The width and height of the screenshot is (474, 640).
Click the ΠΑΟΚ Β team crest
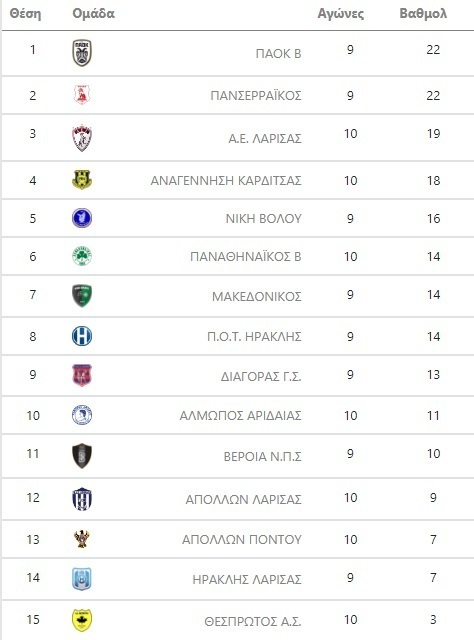tap(82, 53)
